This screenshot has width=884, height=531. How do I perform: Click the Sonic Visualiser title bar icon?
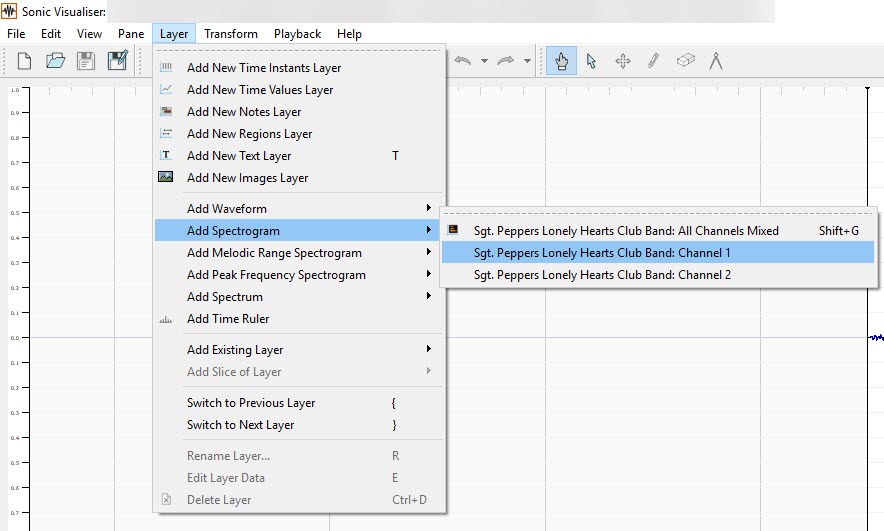point(9,11)
